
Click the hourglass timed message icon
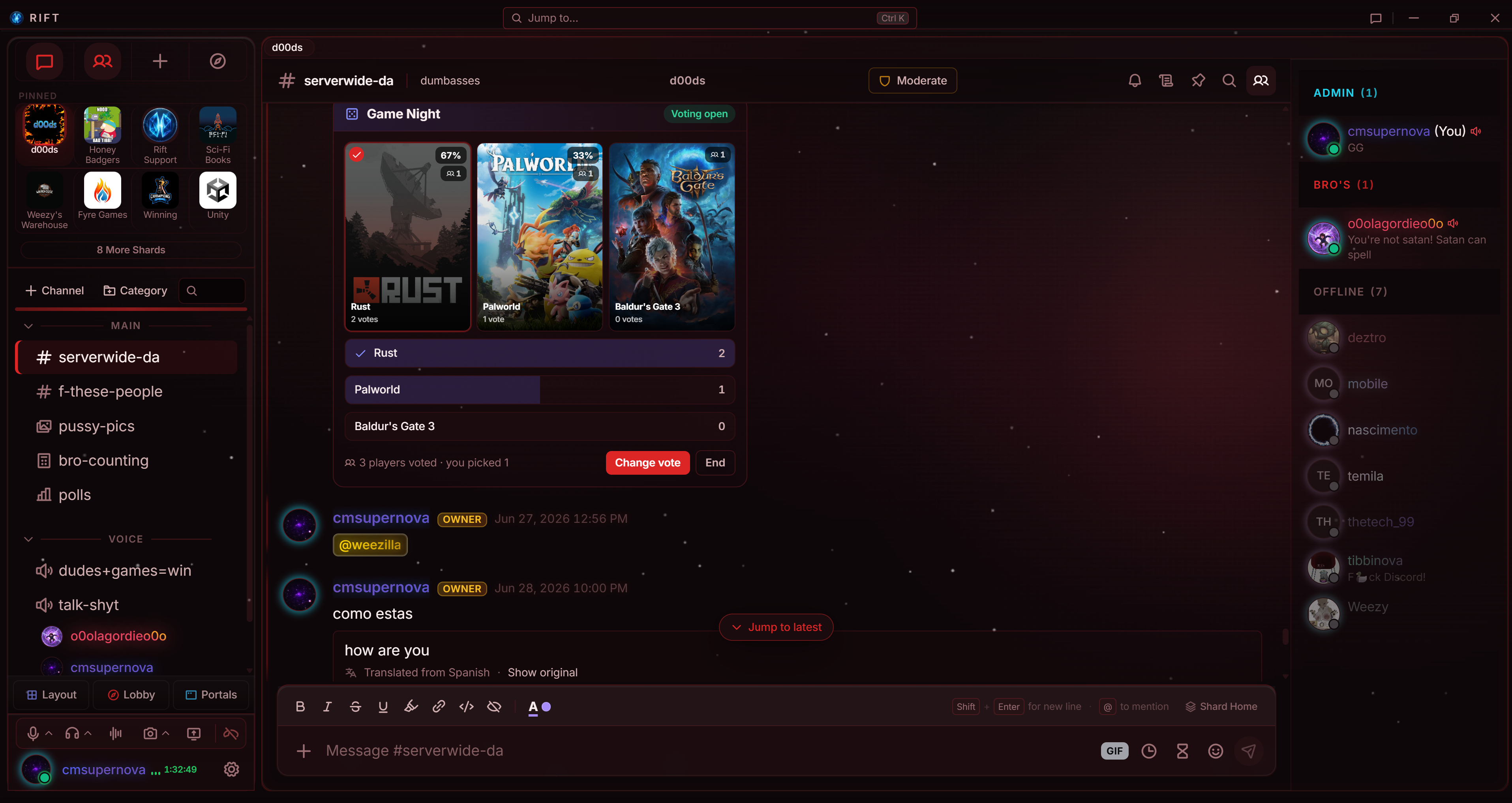1182,751
